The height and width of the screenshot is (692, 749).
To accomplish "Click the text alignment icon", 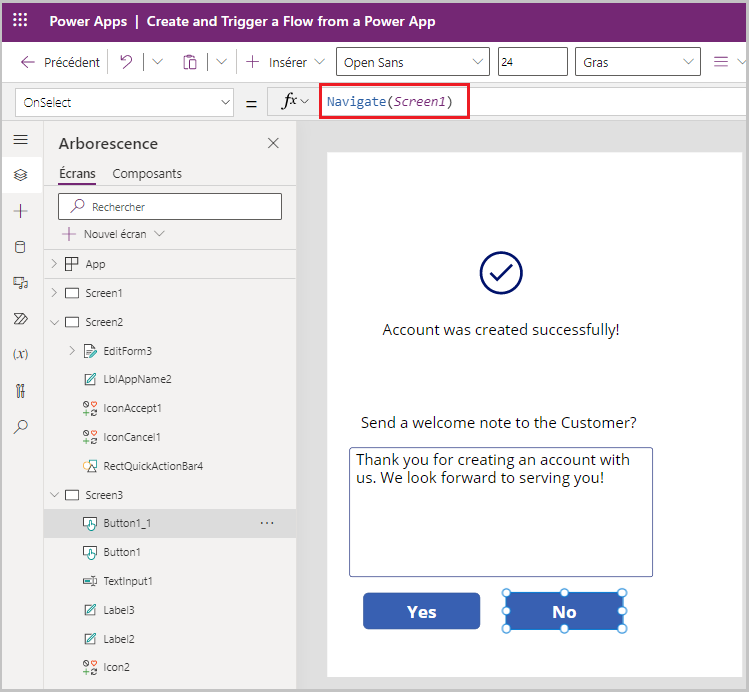I will coord(720,62).
